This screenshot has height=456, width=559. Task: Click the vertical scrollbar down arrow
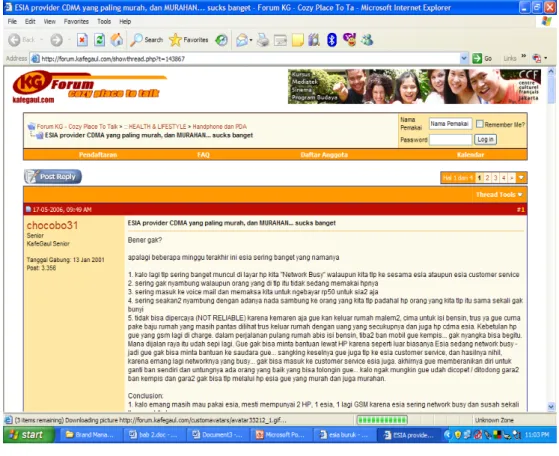552,406
